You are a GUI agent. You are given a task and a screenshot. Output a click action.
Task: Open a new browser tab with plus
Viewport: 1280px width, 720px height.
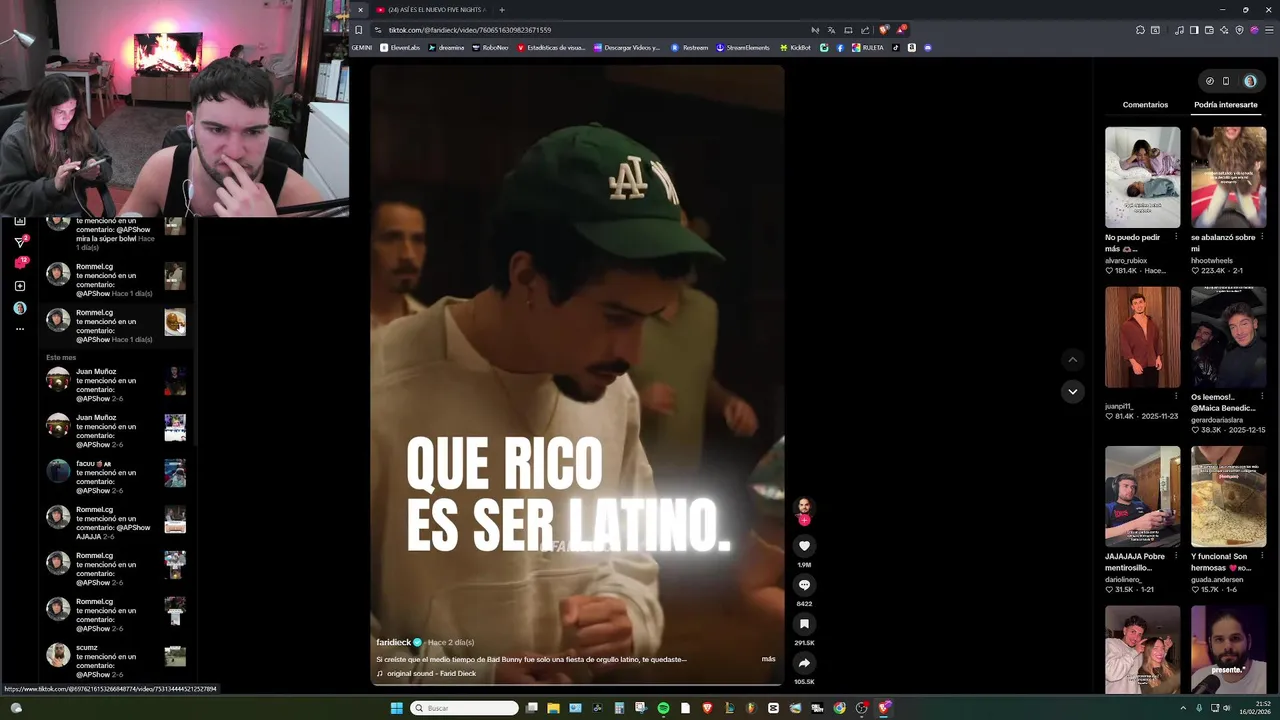502,10
